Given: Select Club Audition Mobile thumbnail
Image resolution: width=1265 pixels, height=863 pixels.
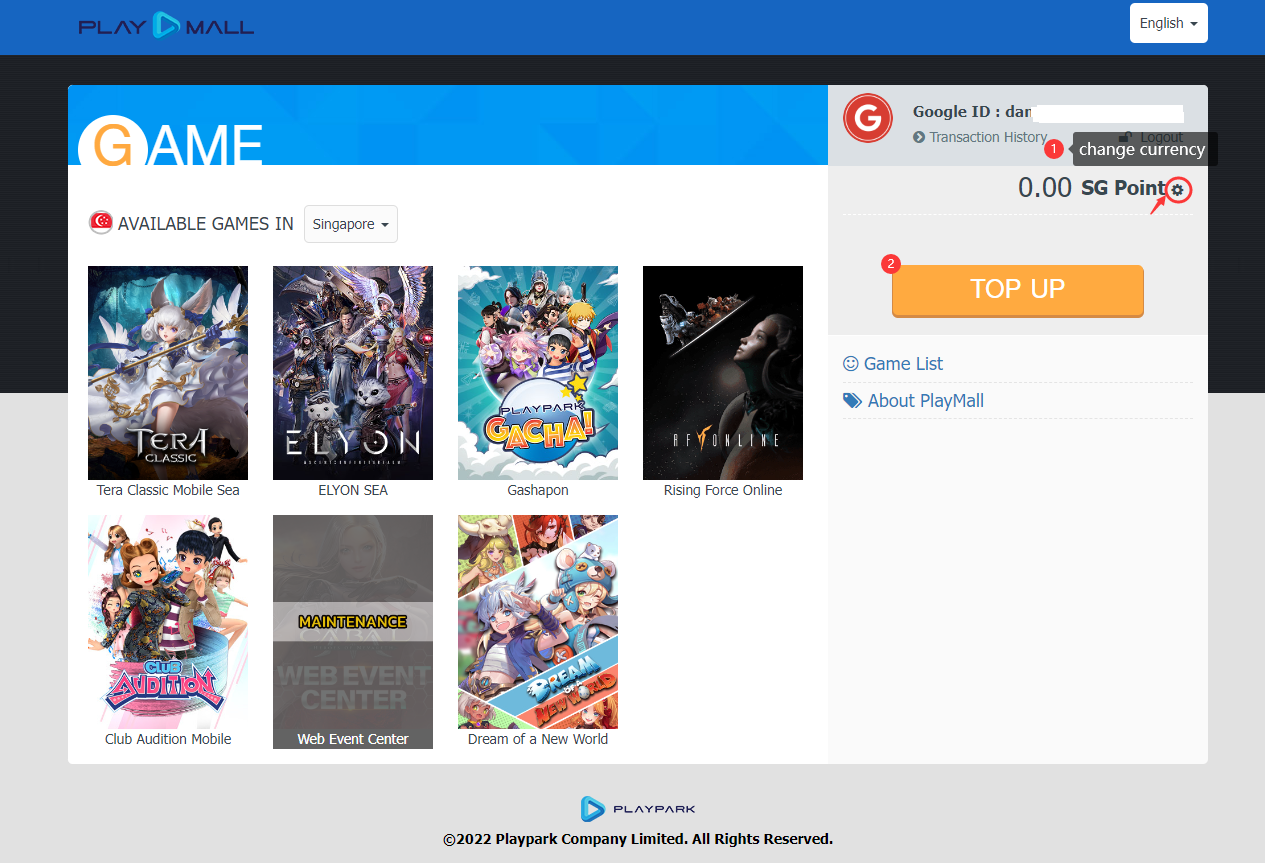Looking at the screenshot, I should tap(168, 622).
